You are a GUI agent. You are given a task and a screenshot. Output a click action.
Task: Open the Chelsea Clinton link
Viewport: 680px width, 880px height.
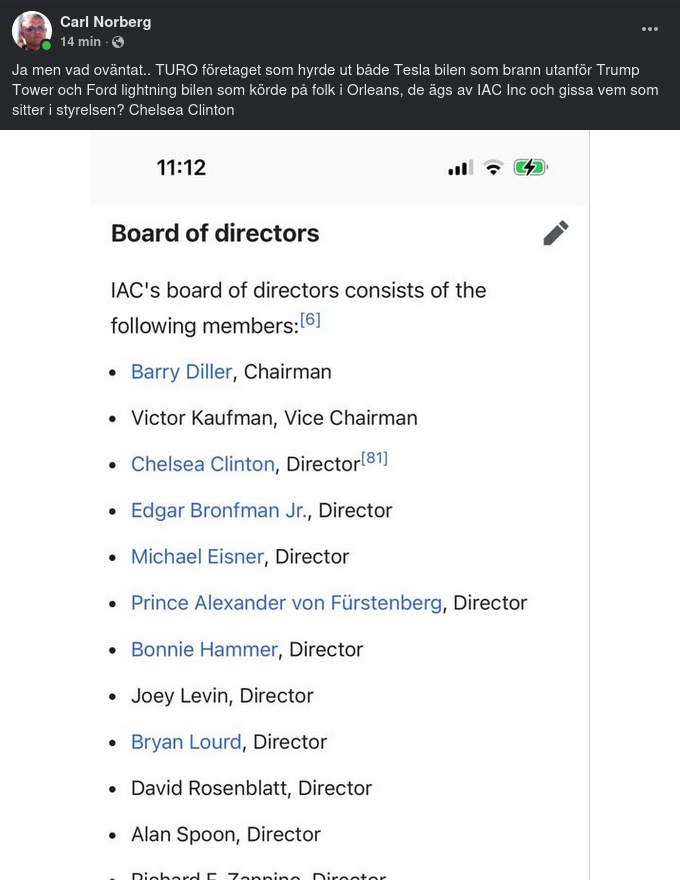202,464
